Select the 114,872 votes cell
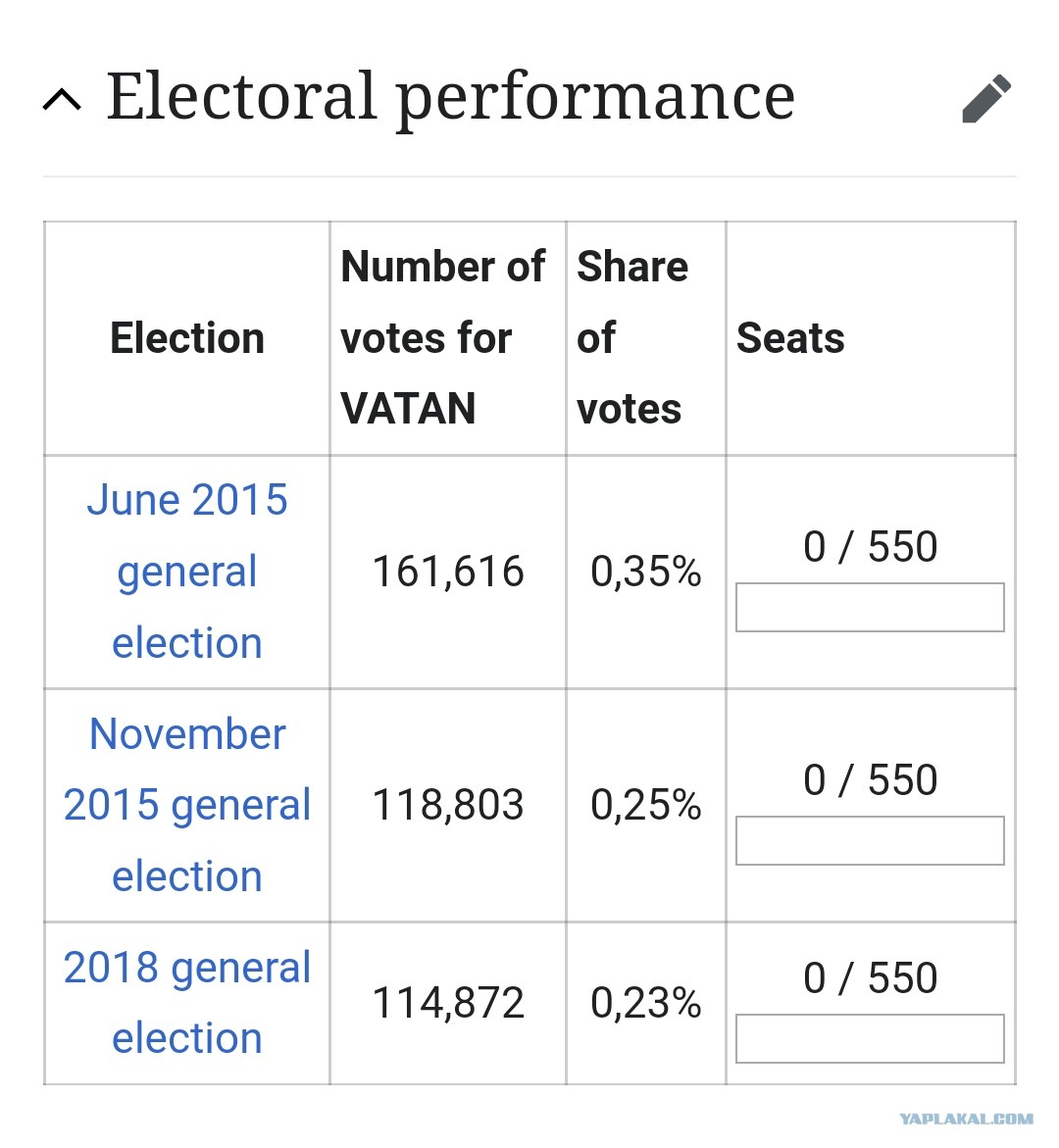This screenshot has height=1148, width=1059. 448,1002
